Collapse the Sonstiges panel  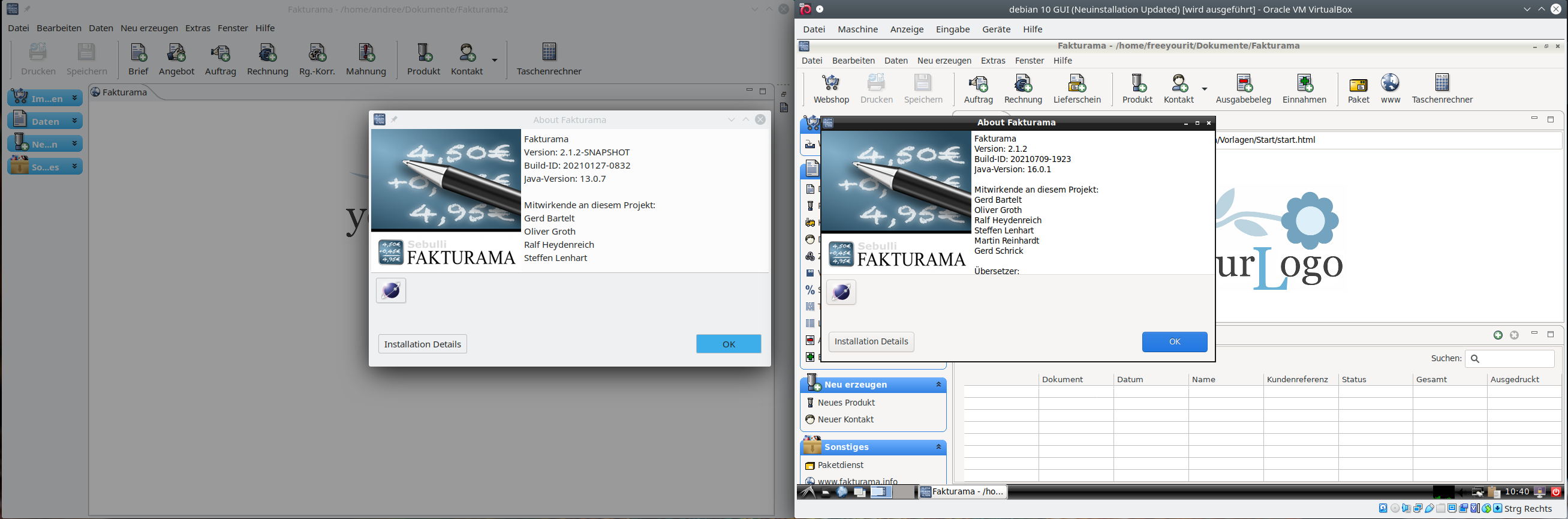click(x=938, y=447)
